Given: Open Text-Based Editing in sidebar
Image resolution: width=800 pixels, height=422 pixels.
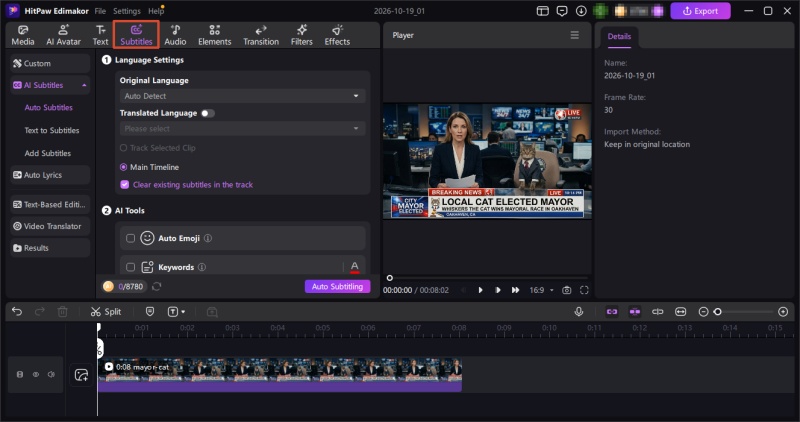Looking at the screenshot, I should tap(50, 205).
